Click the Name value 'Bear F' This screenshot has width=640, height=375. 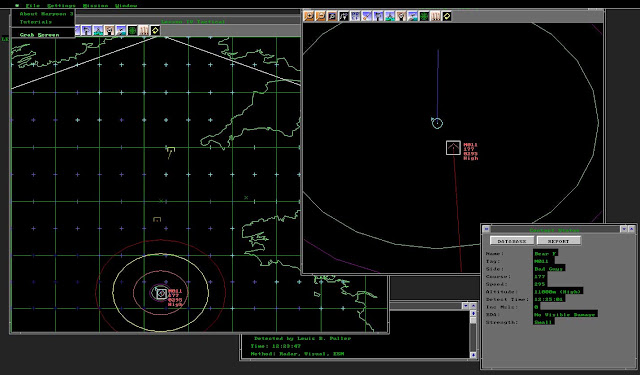tap(545, 253)
